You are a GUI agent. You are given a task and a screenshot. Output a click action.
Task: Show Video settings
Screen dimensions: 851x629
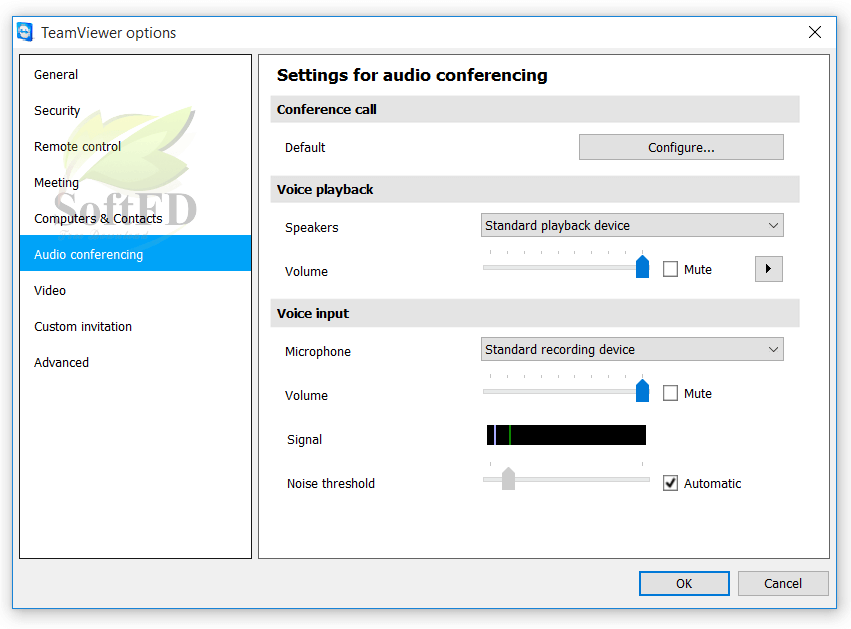[x=135, y=290]
